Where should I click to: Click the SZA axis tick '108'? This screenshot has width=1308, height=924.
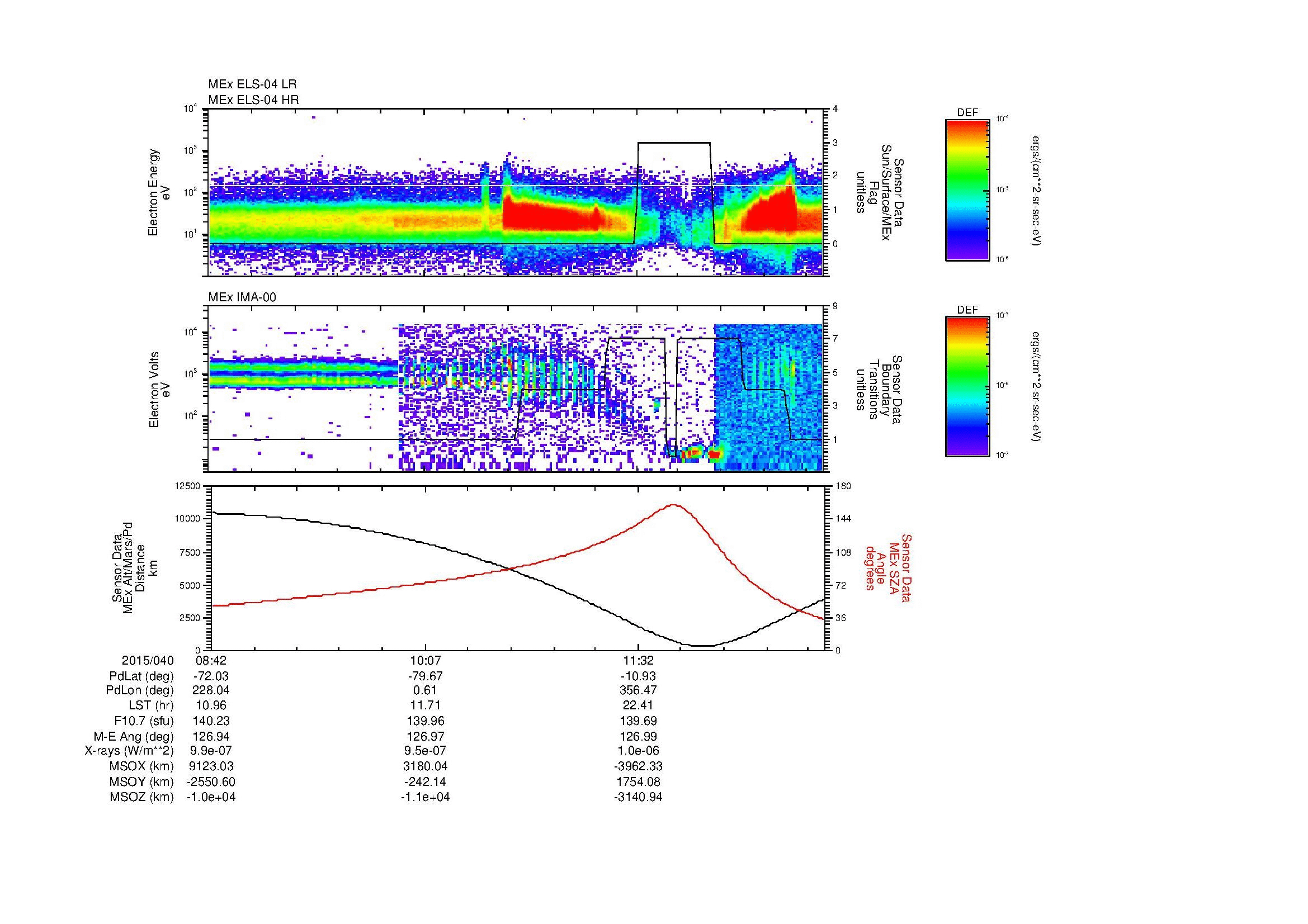tap(844, 552)
